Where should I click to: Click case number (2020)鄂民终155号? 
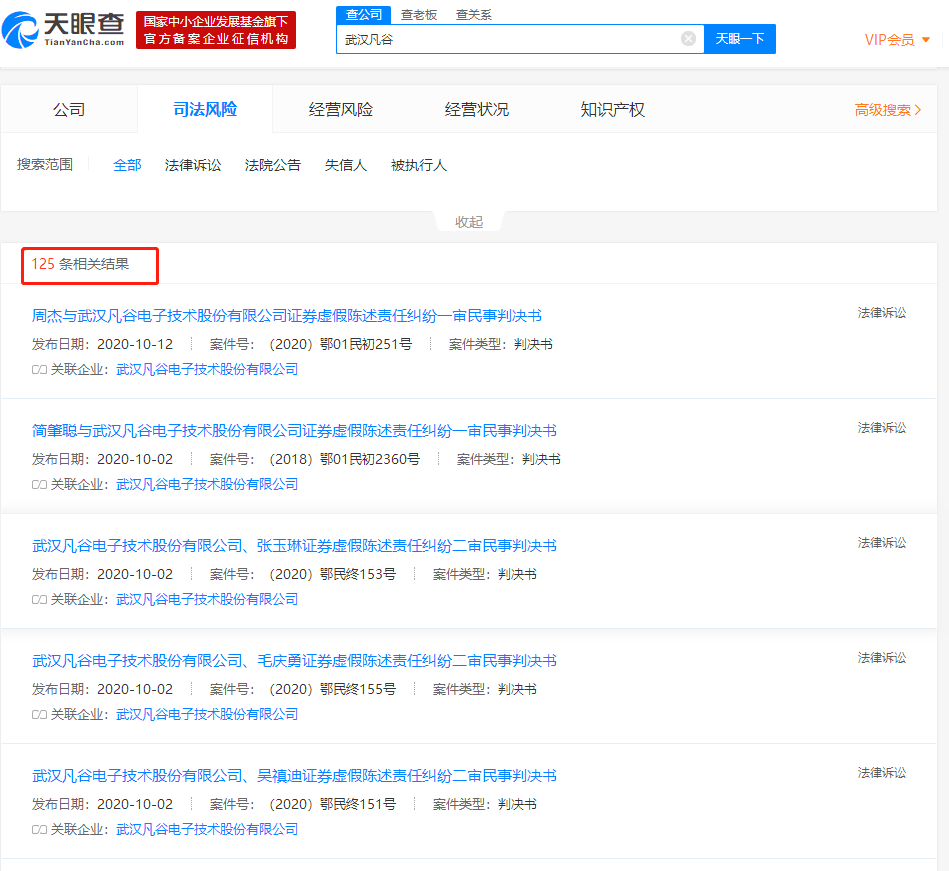pos(333,689)
